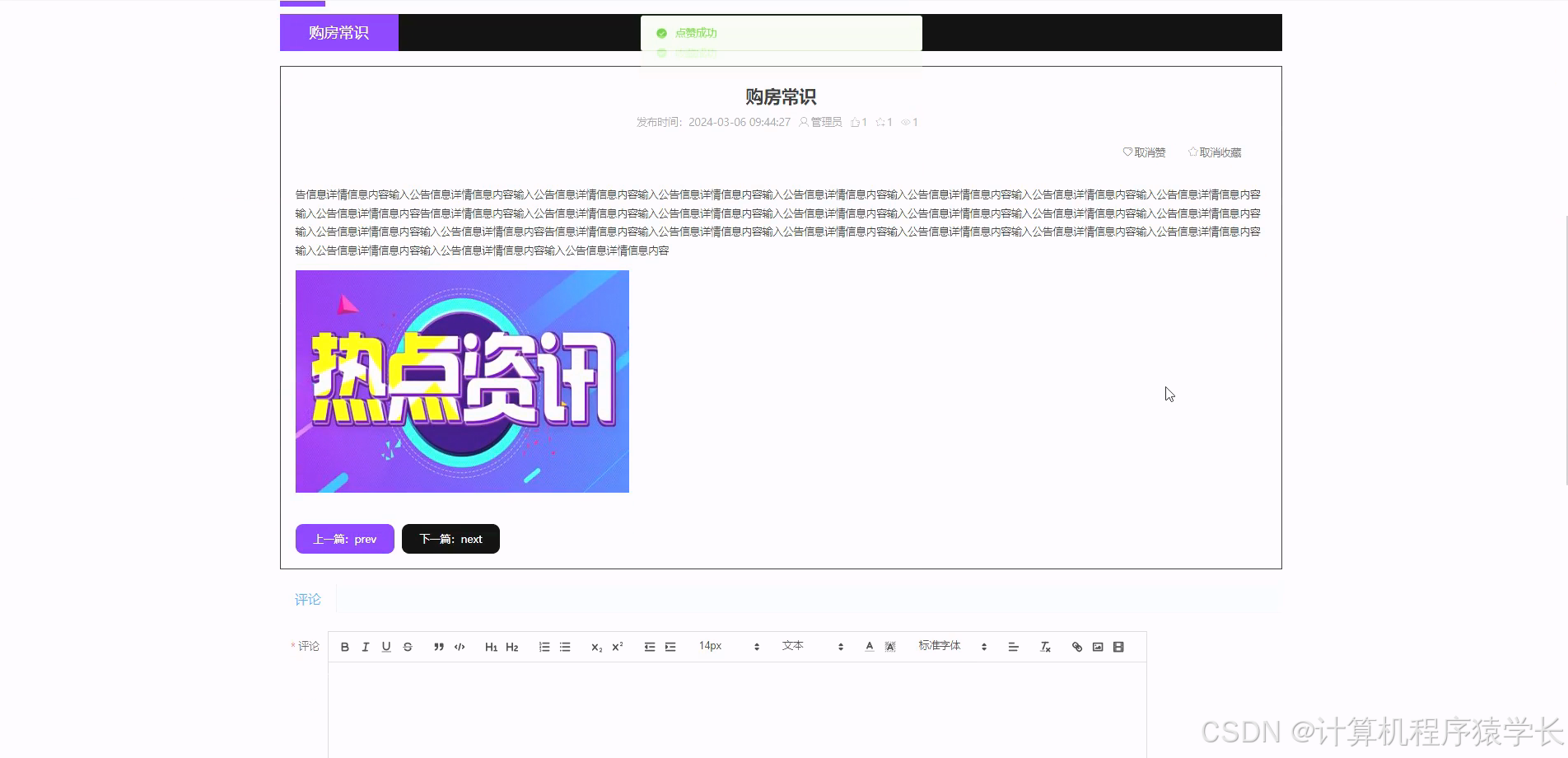Click 下一篇 next article button
This screenshot has width=1568, height=758.
coord(450,539)
